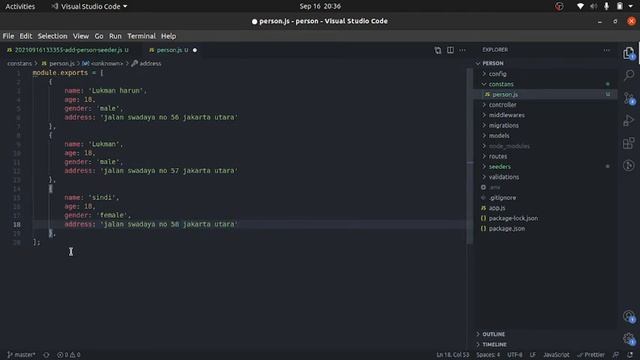The image size is (640, 360).
Task: Open the Source Control activity bar icon
Action: pos(629,98)
